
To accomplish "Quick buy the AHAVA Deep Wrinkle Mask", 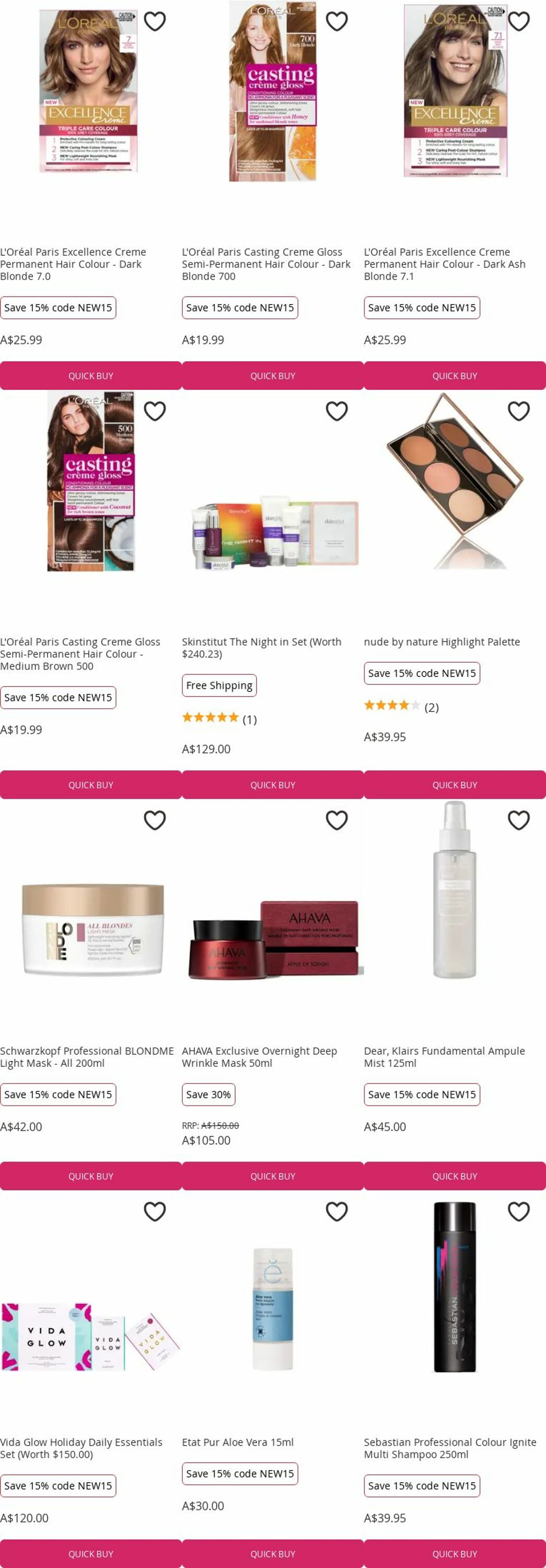I will [273, 1176].
